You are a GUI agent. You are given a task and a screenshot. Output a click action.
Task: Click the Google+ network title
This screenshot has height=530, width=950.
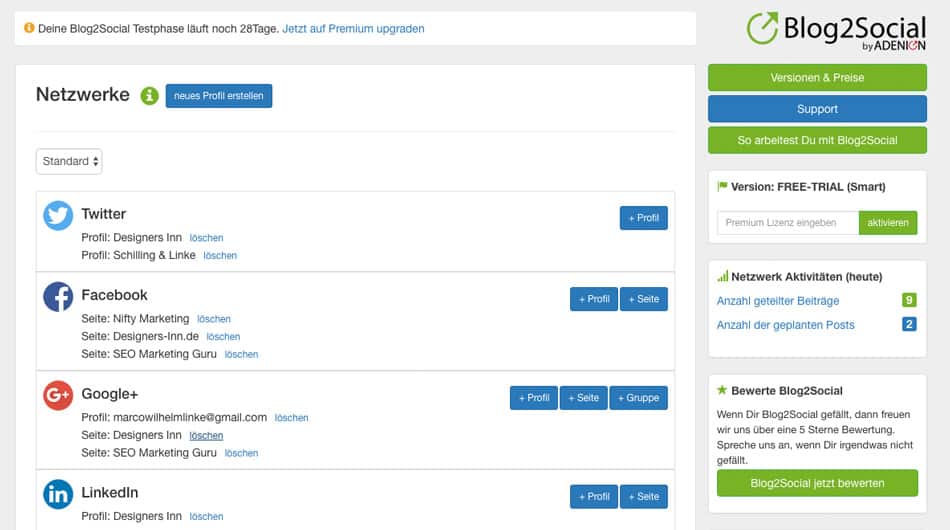[x=110, y=394]
